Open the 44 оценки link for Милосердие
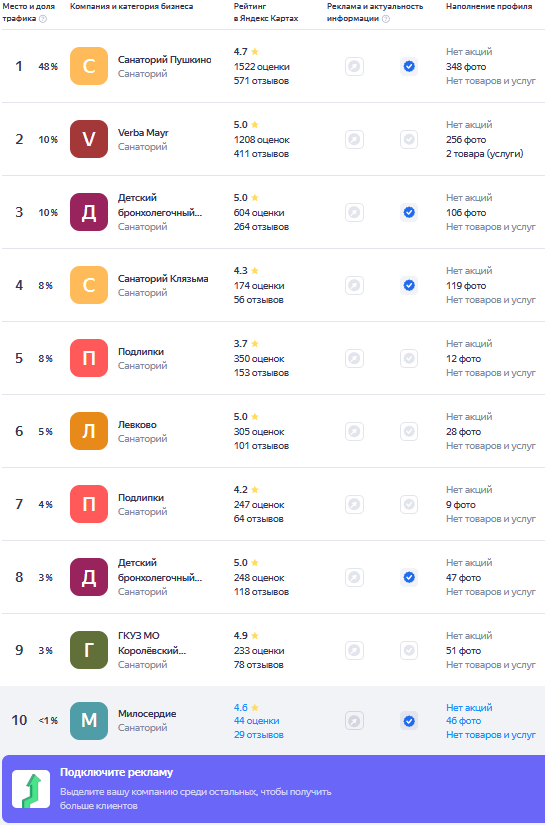The width and height of the screenshot is (545, 825). 257,721
